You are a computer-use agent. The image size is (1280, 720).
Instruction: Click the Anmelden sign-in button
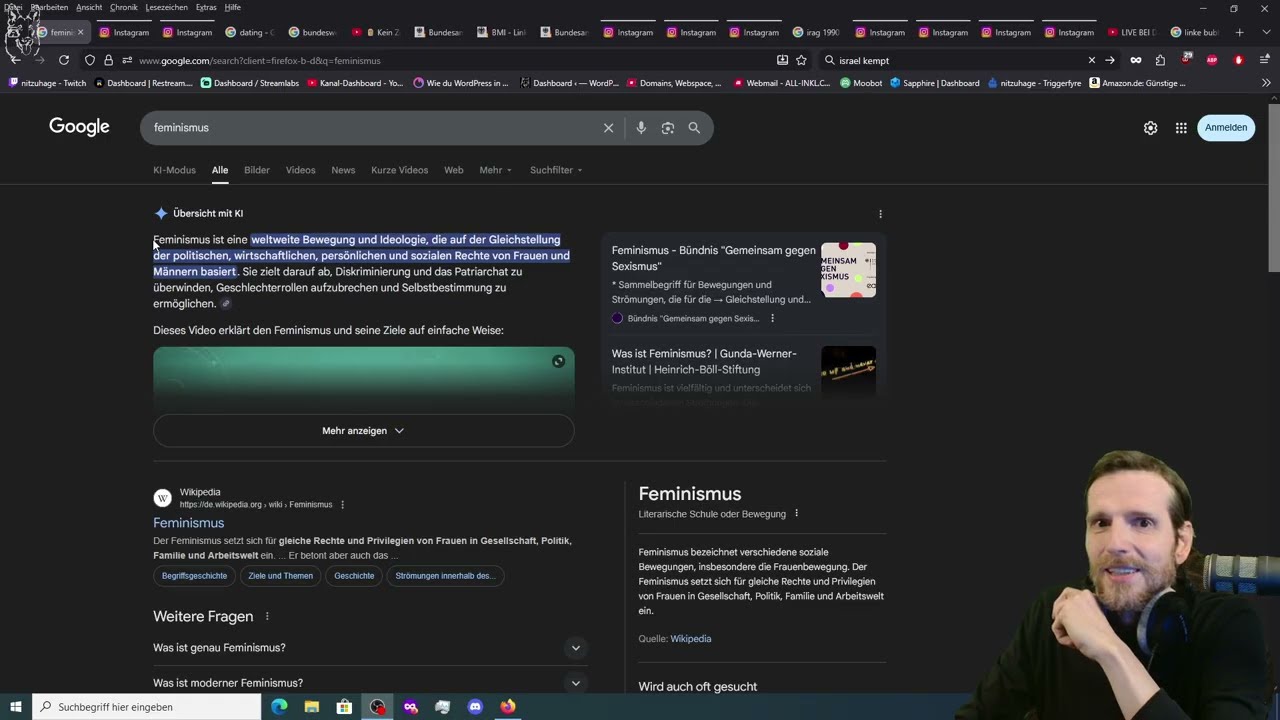1226,128
